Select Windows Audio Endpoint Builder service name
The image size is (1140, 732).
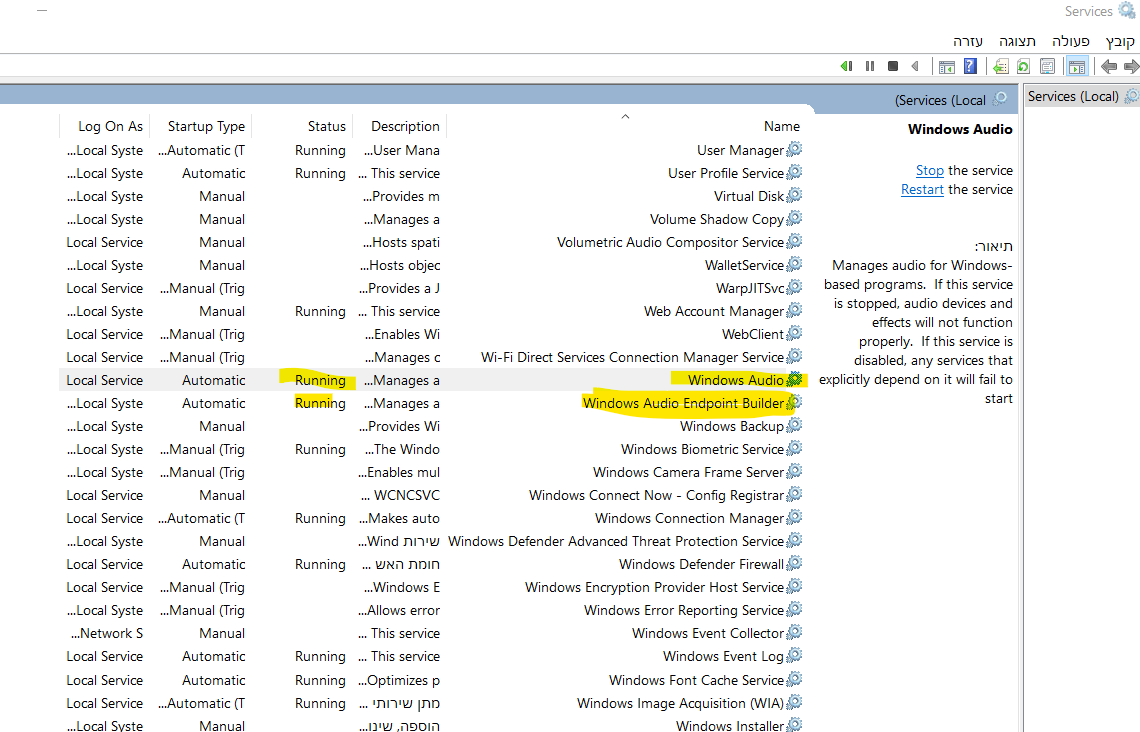pos(683,403)
